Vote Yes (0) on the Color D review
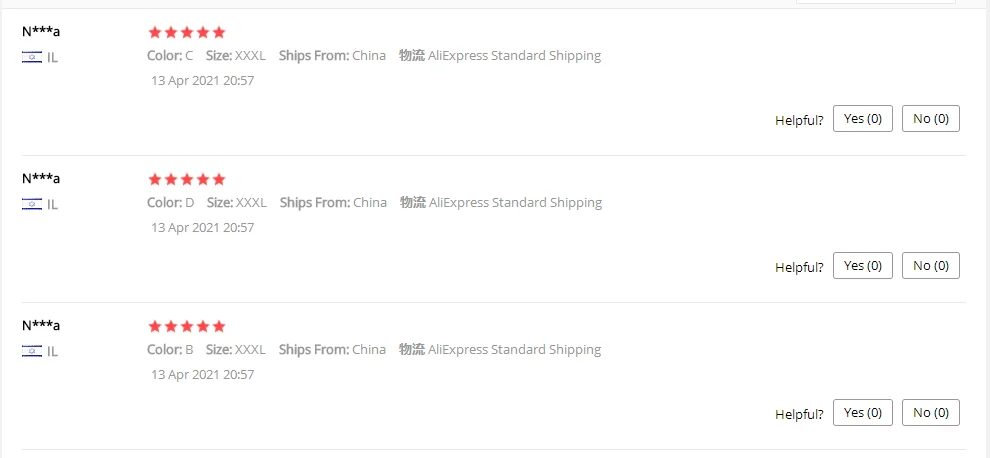Image resolution: width=990 pixels, height=458 pixels. click(x=862, y=266)
